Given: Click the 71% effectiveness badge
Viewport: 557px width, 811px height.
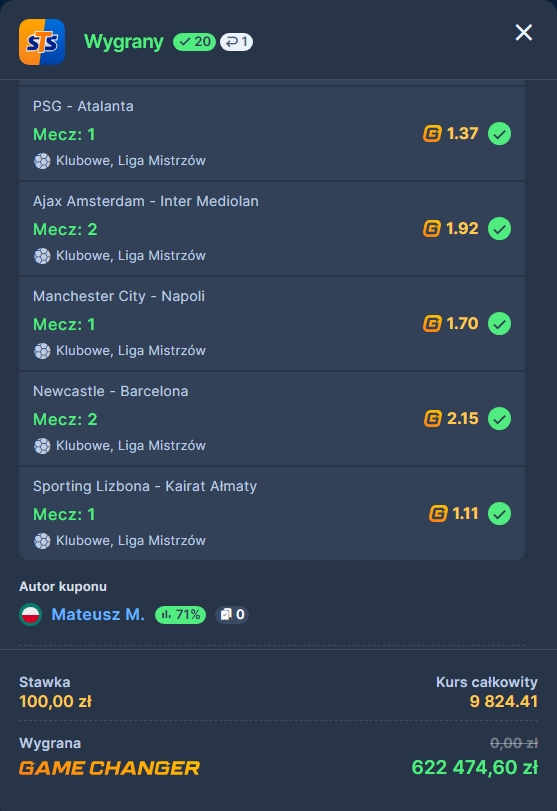Looking at the screenshot, I should [180, 614].
